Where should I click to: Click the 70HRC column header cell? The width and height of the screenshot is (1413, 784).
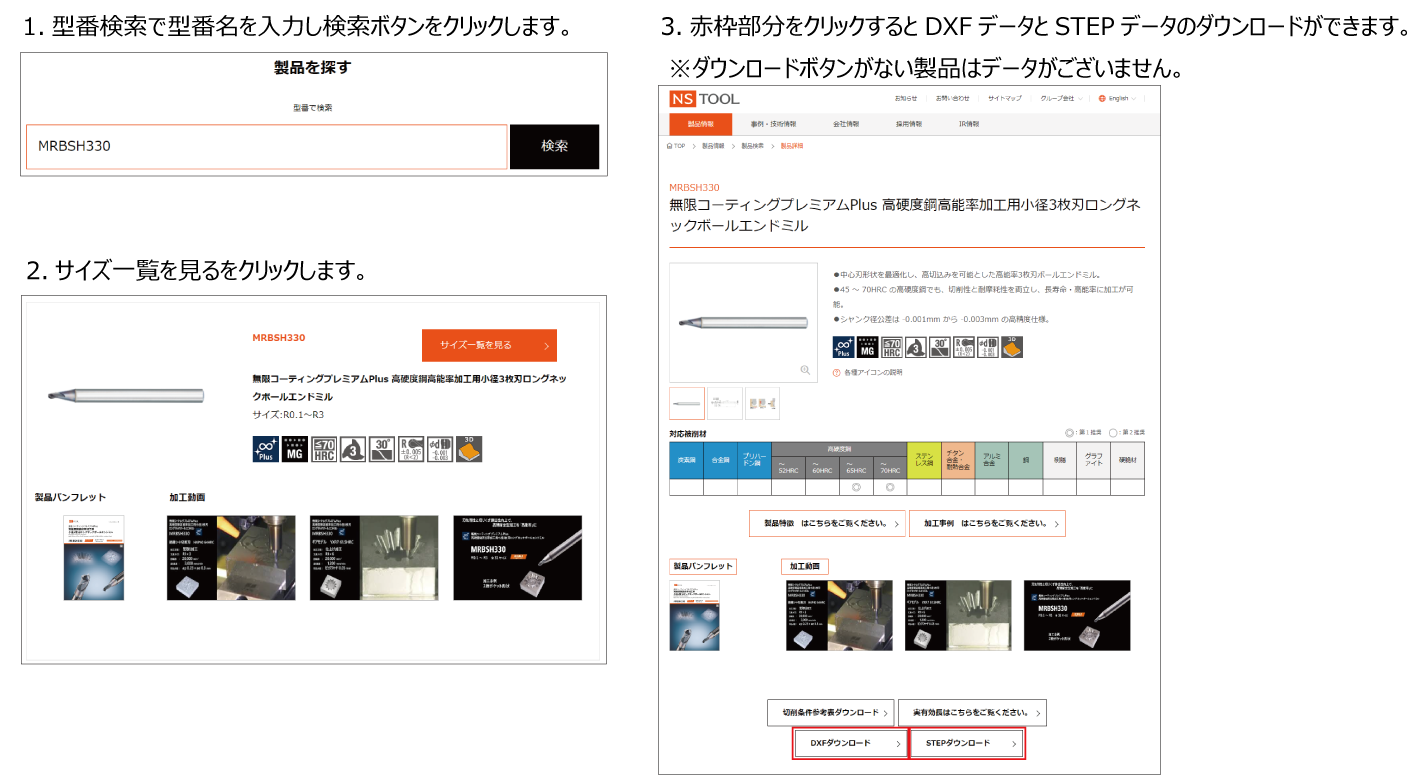point(890,469)
